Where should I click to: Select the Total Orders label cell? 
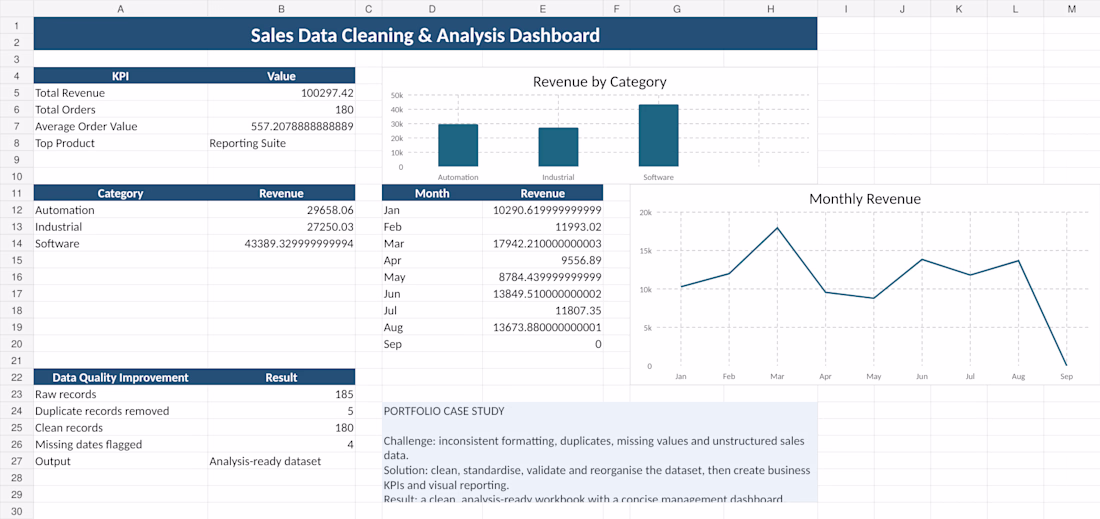pos(121,109)
